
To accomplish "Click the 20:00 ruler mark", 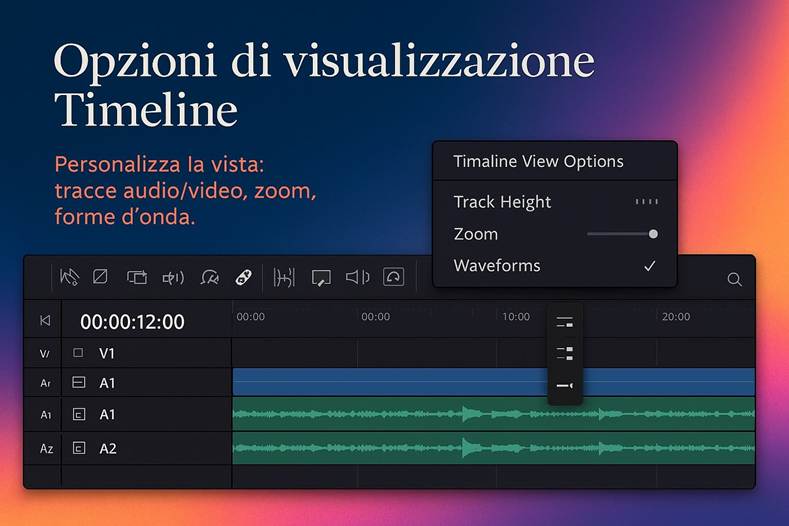I will click(676, 317).
